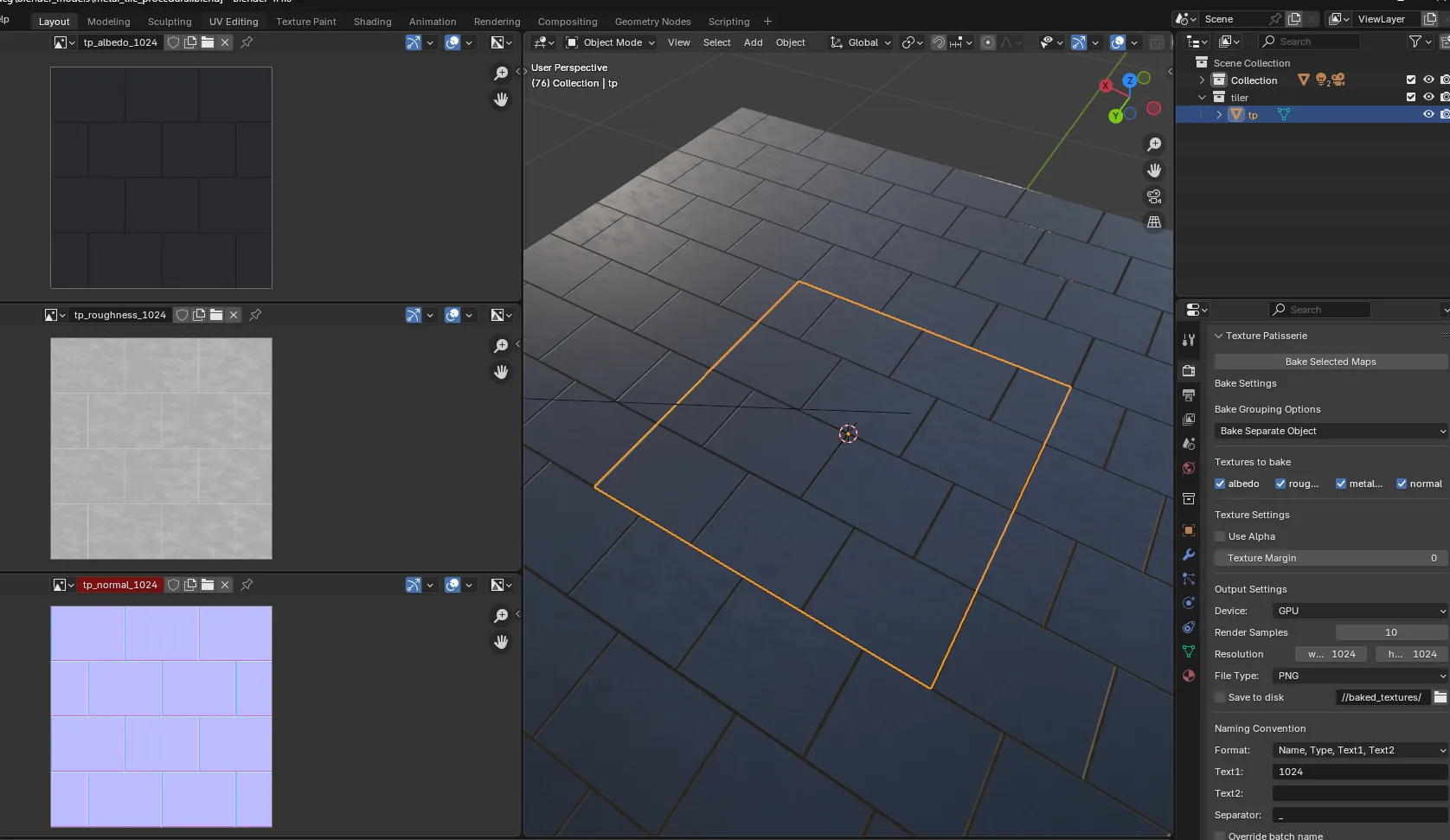
Task: Open the Particles properties tab
Action: pos(1189,579)
